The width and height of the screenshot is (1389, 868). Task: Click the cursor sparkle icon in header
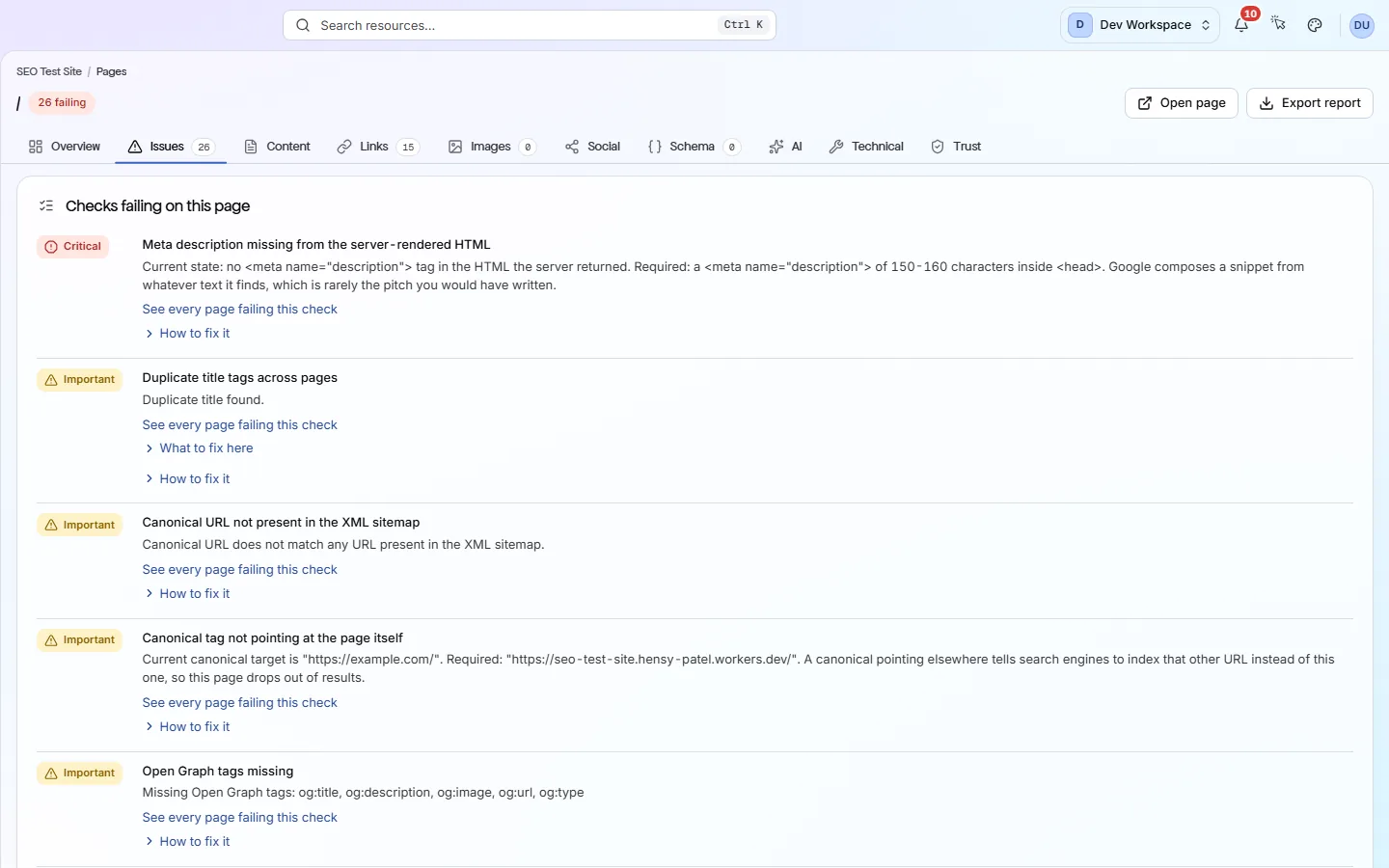(1278, 24)
